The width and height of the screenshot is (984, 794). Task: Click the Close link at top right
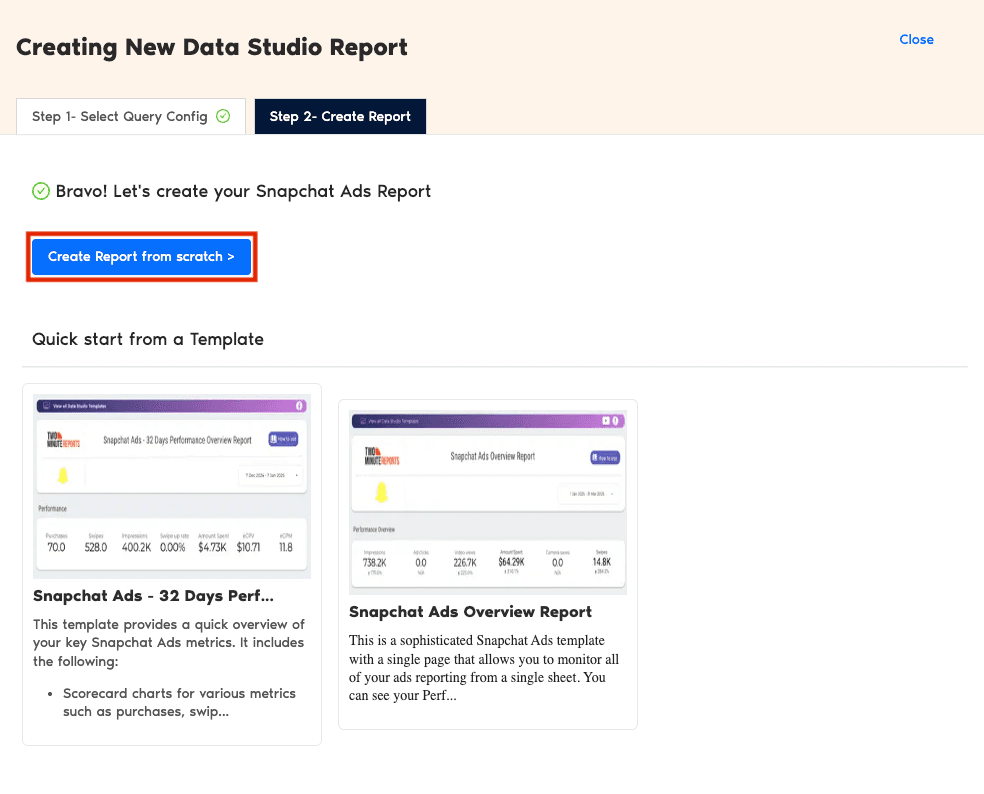pos(916,40)
